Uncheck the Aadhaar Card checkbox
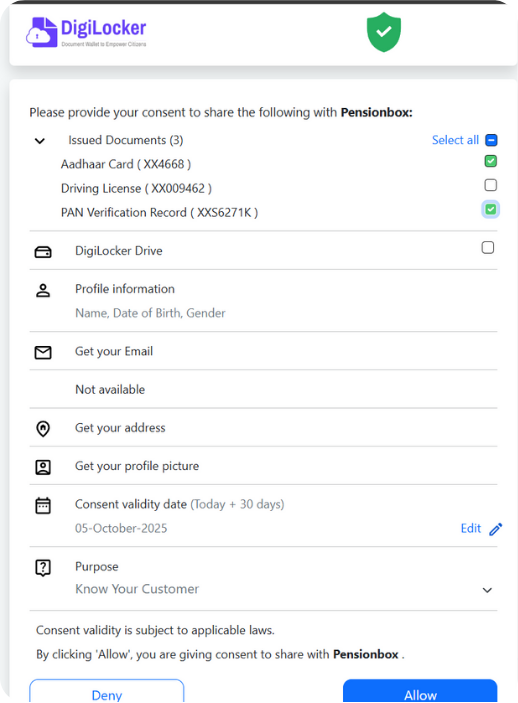This screenshot has width=518, height=703. (x=491, y=161)
